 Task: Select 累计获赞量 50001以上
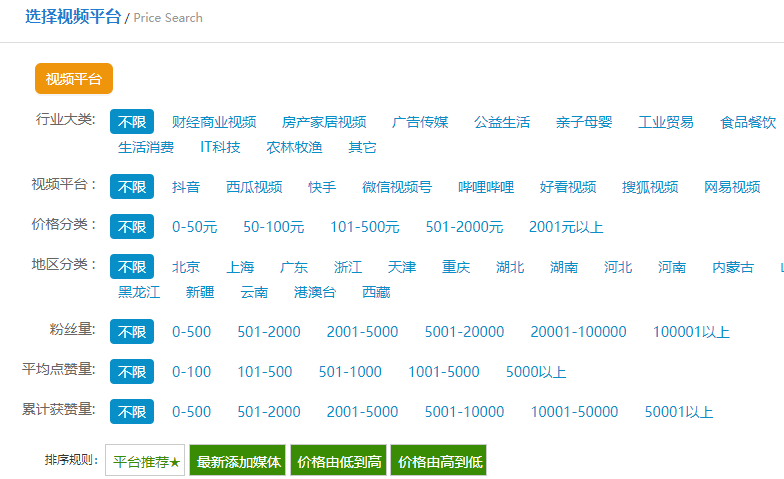679,412
